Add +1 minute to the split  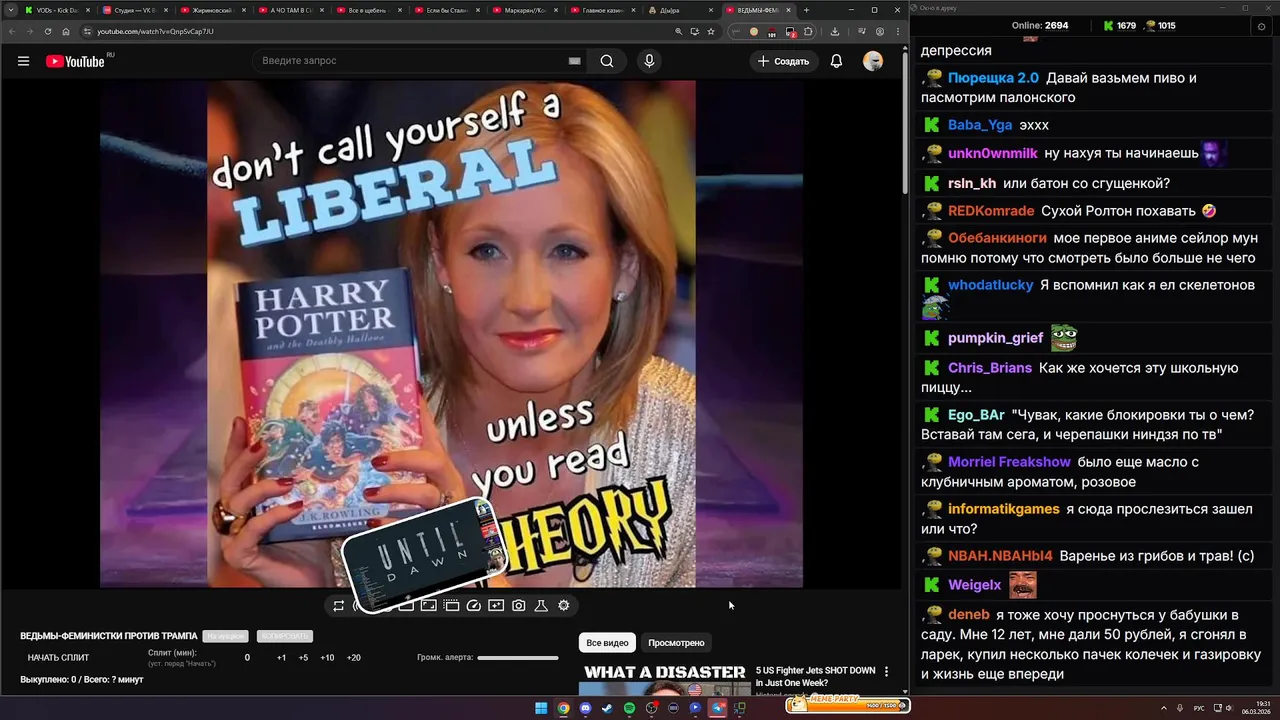pos(281,658)
